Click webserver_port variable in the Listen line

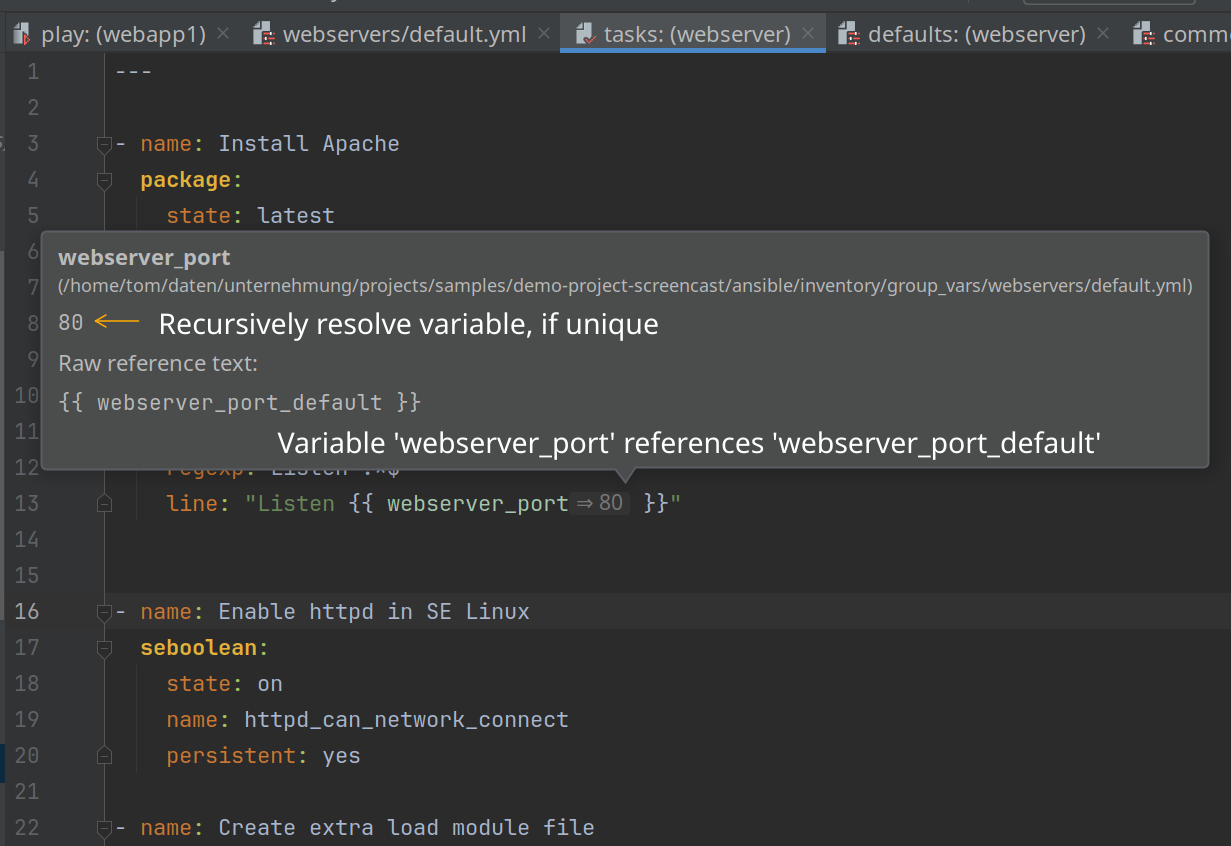pos(478,504)
